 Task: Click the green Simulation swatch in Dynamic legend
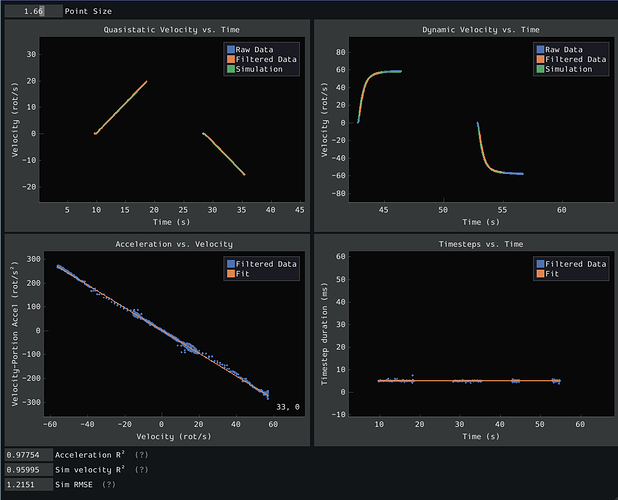coord(540,69)
